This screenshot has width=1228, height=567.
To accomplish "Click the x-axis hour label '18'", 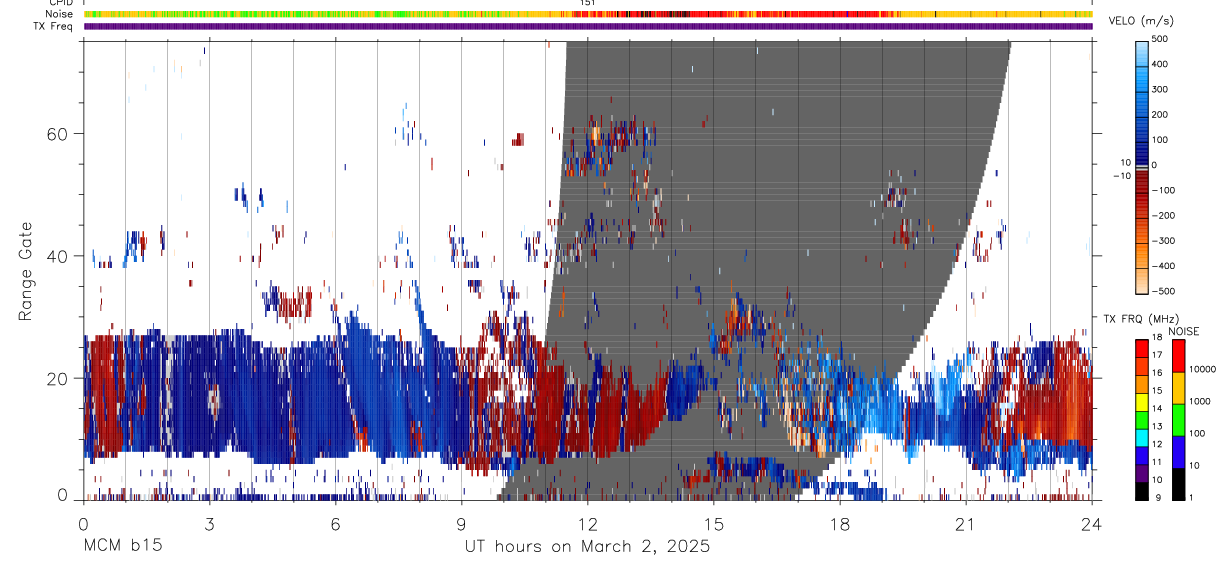I will coord(840,523).
